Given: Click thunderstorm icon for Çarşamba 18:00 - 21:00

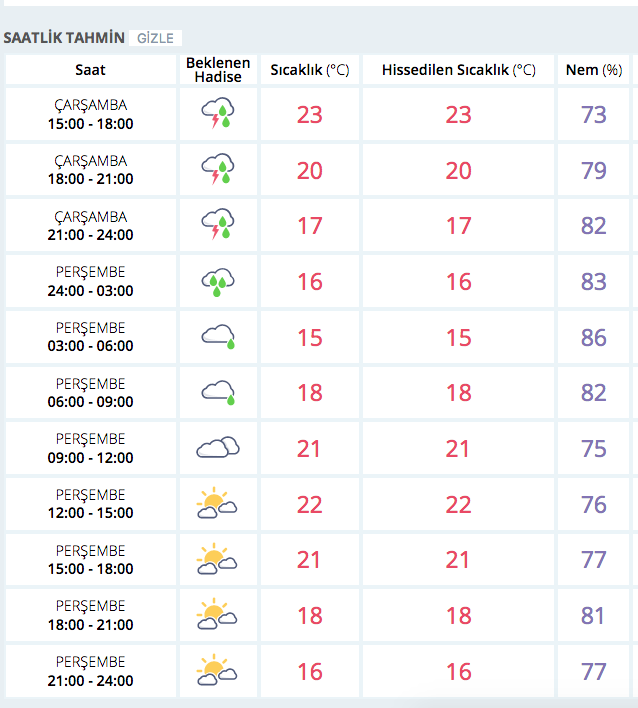Looking at the screenshot, I should pyautogui.click(x=217, y=170).
